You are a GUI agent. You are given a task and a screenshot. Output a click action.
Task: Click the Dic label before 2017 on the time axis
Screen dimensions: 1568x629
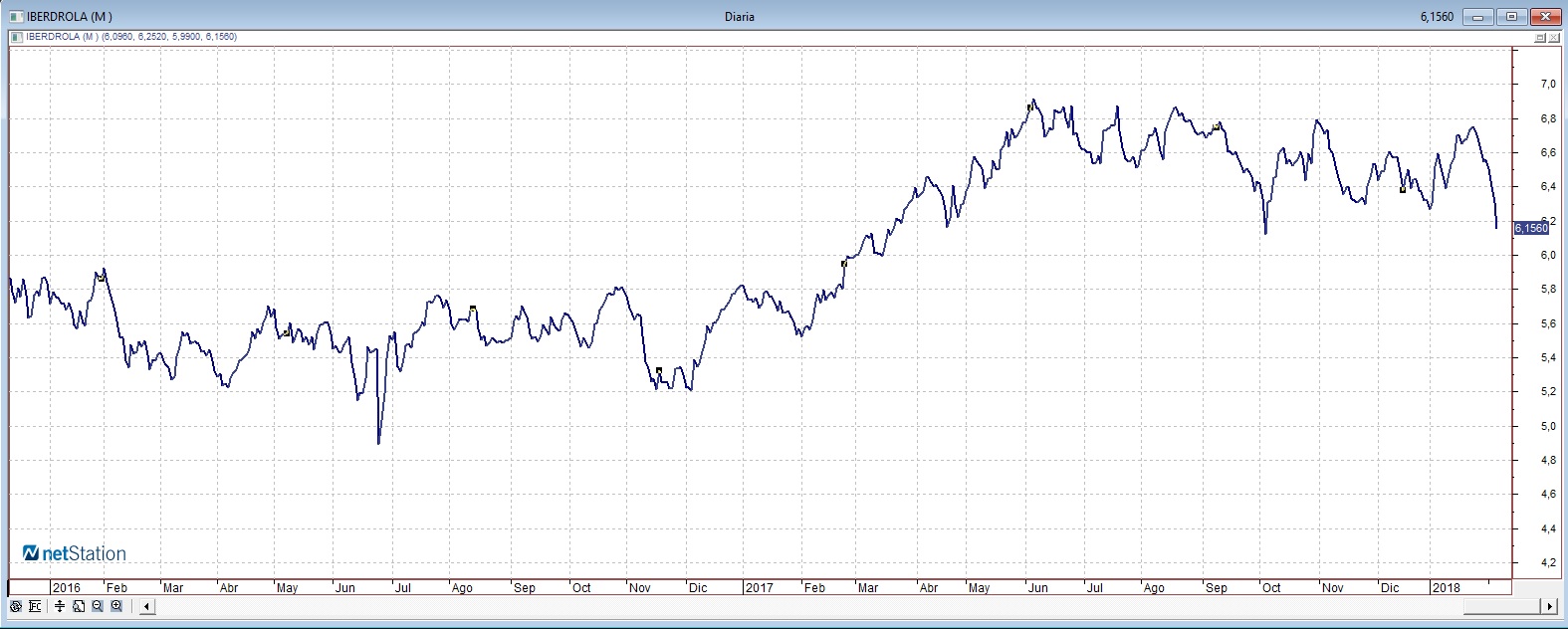(x=698, y=588)
